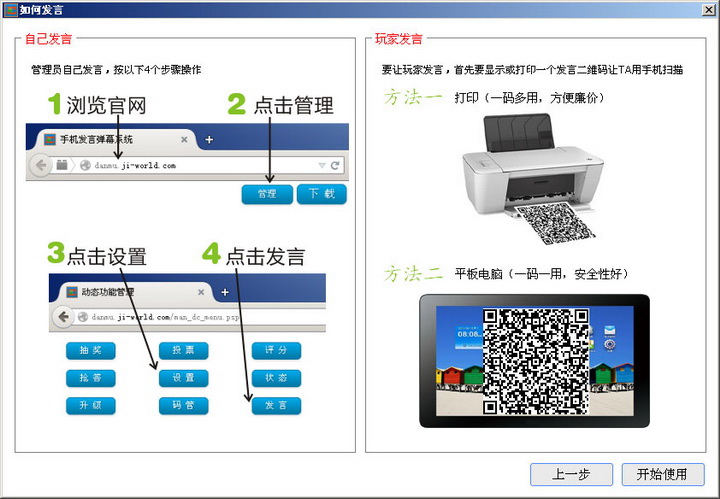Click the 如何发言 window title text
Viewport: 720px width, 499px height.
pyautogui.click(x=41, y=10)
